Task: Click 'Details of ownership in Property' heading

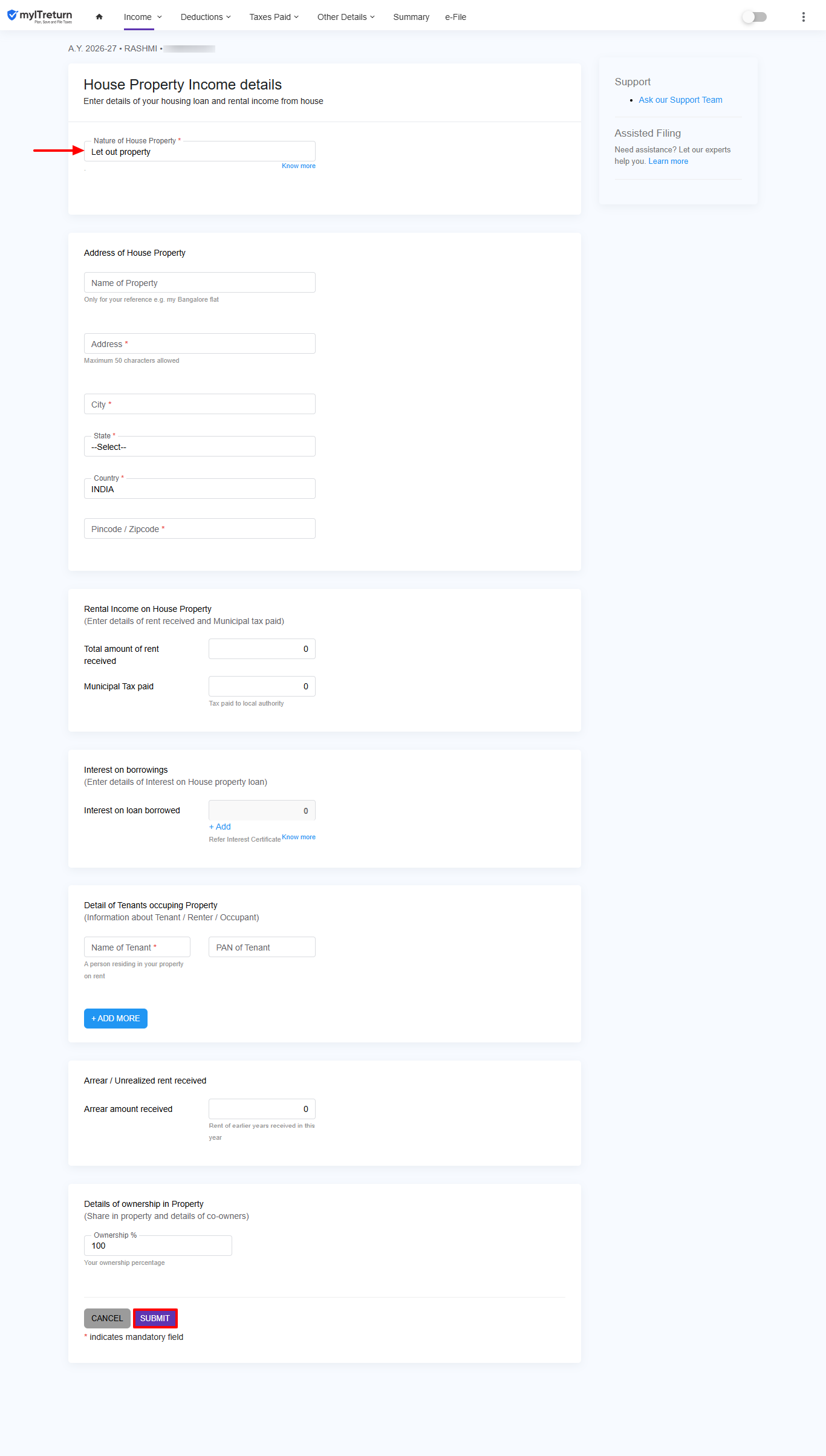Action: [x=144, y=1204]
